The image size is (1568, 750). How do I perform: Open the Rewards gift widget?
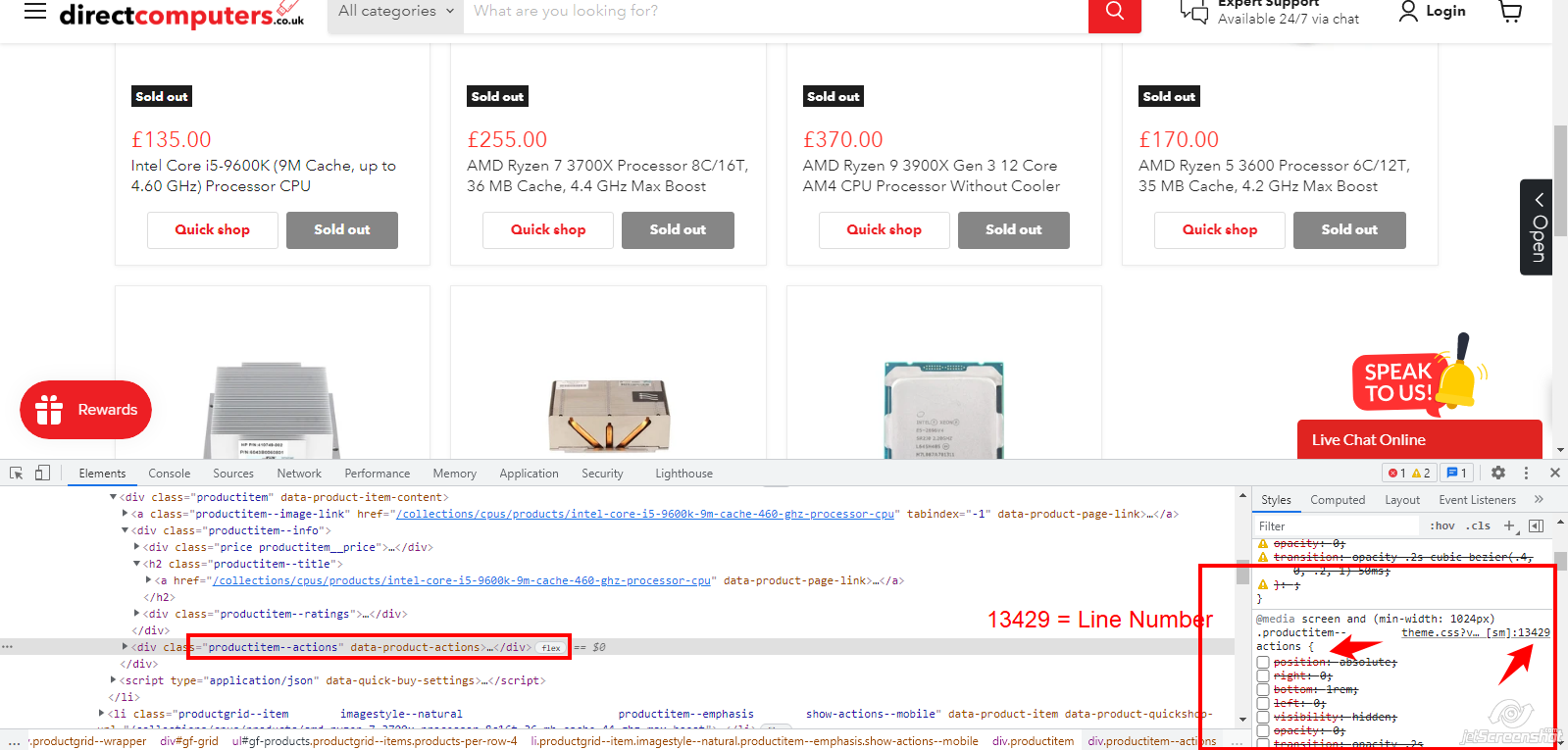click(86, 410)
